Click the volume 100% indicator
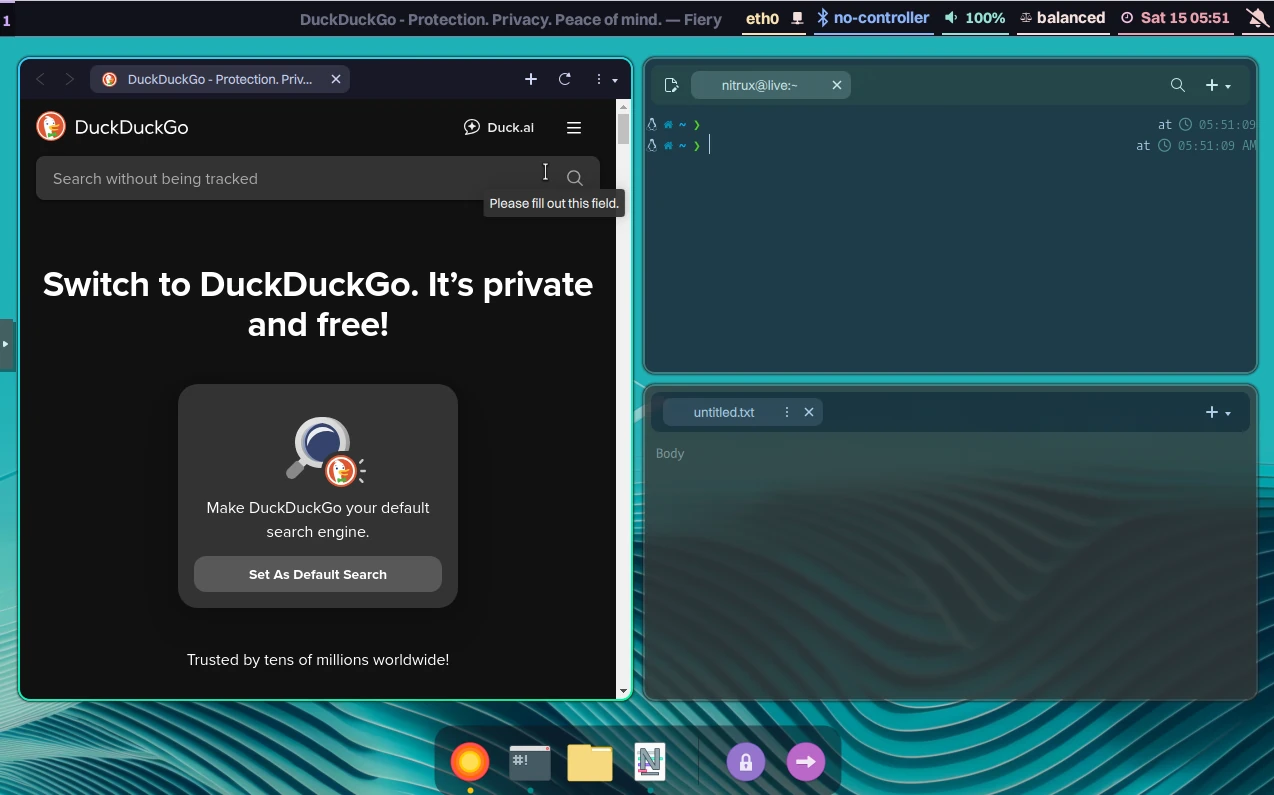1274x795 pixels. (975, 18)
